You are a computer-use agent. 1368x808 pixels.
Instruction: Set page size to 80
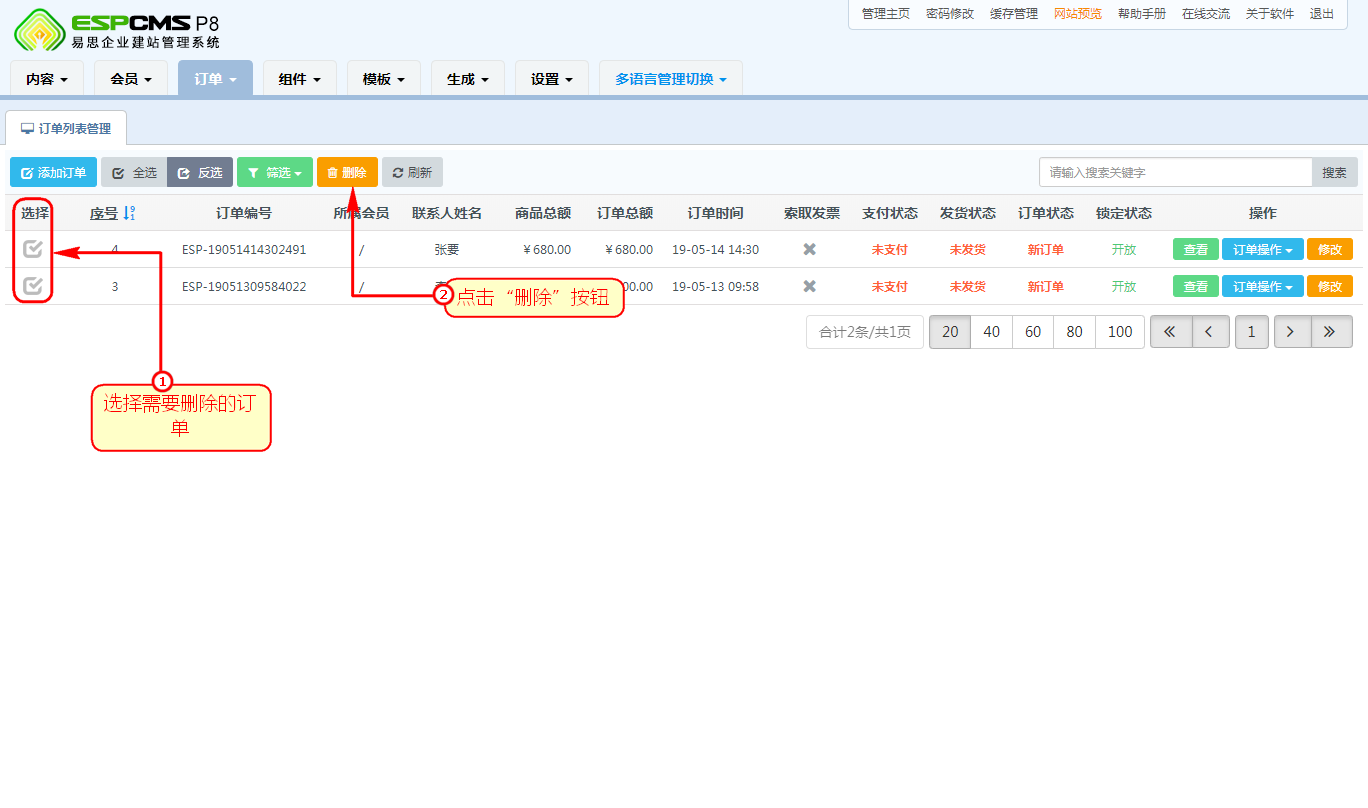tap(1075, 332)
